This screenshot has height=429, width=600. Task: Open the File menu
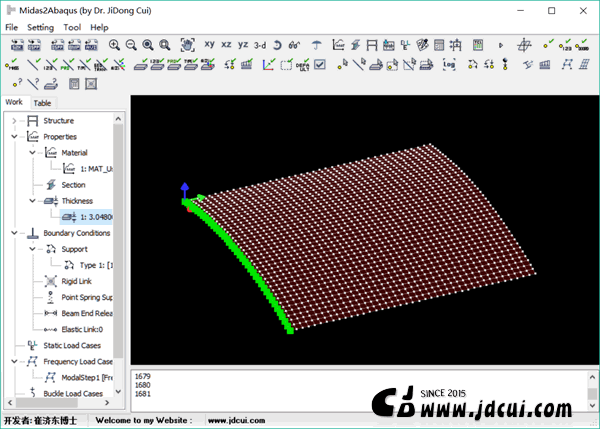click(x=11, y=28)
